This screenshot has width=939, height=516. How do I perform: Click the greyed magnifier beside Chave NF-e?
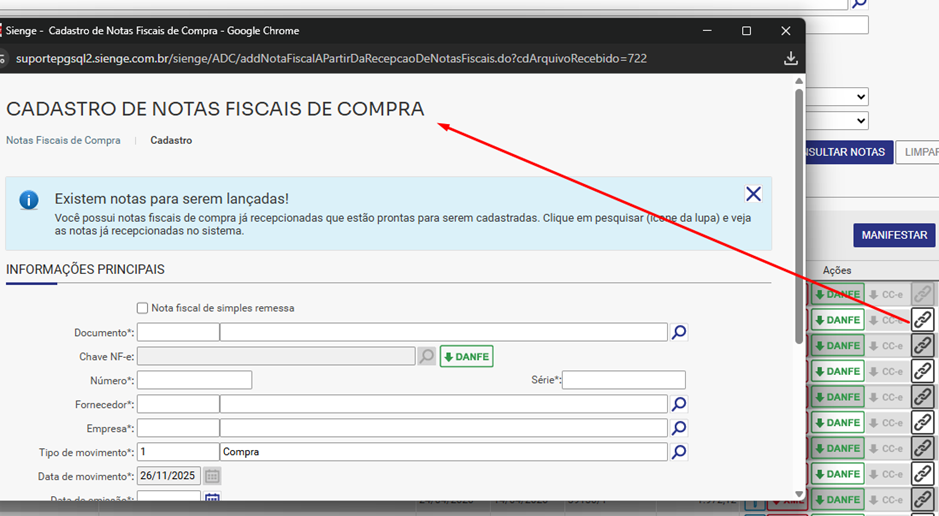426,356
